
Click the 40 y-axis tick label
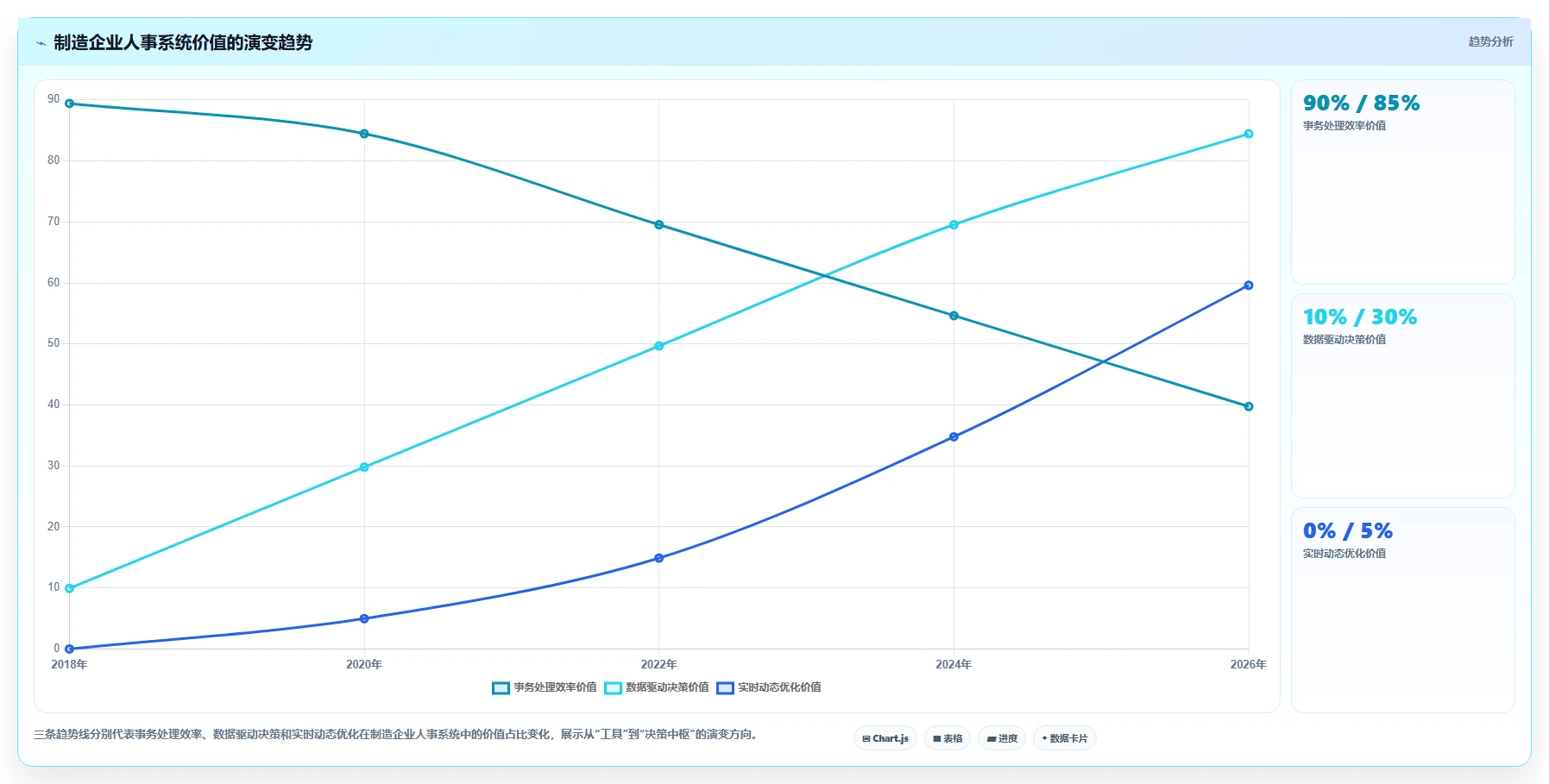click(54, 405)
